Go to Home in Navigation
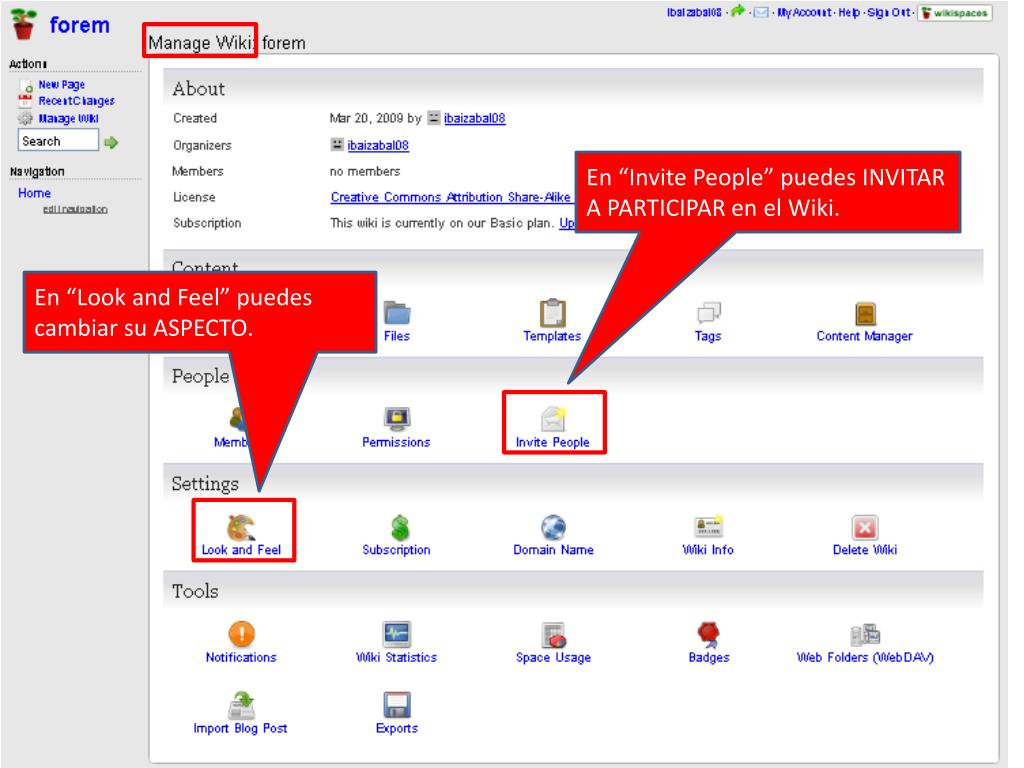The image size is (1024, 768). pyautogui.click(x=35, y=193)
